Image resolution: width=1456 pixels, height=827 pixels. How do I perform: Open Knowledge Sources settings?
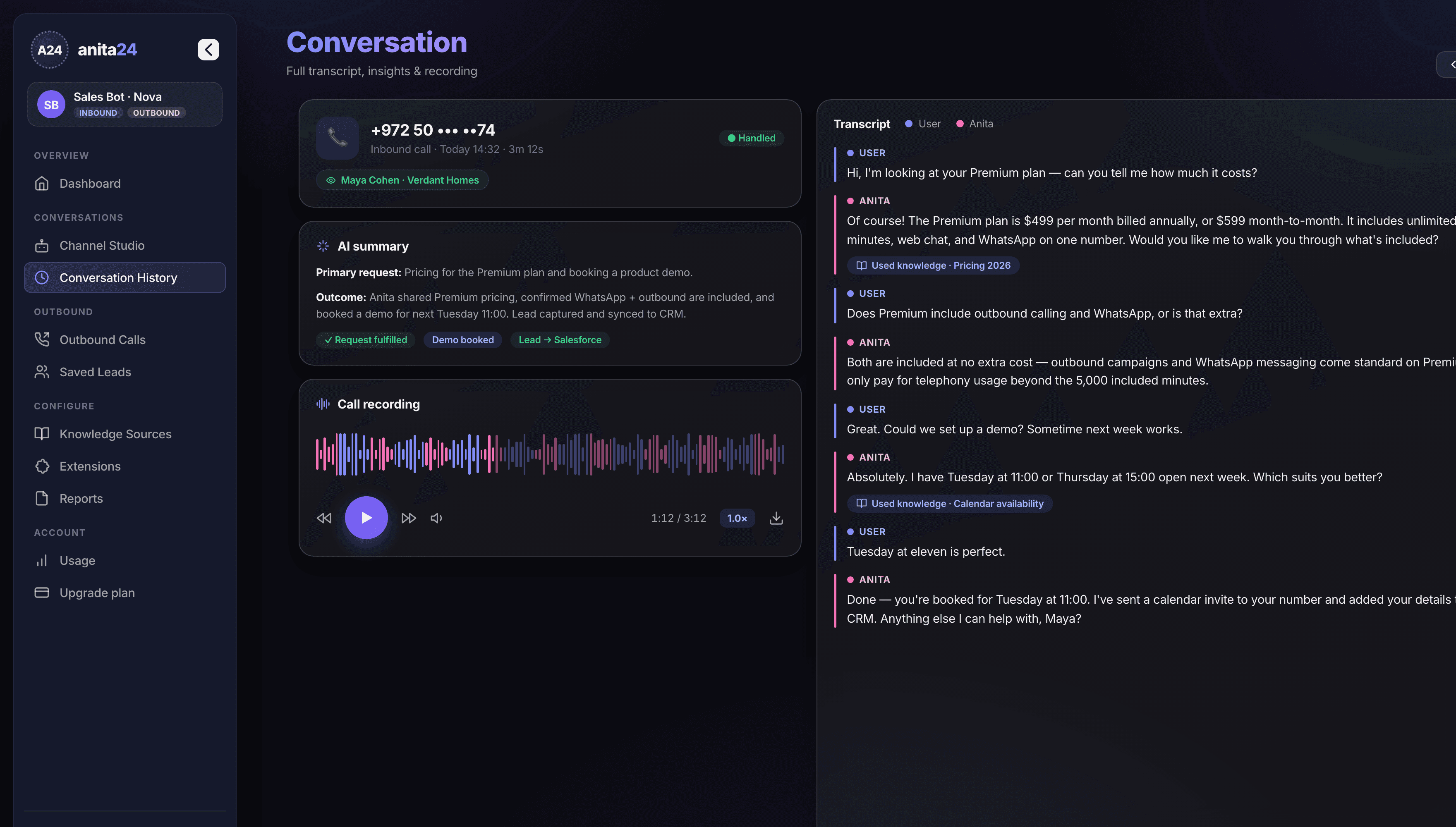coord(125,434)
